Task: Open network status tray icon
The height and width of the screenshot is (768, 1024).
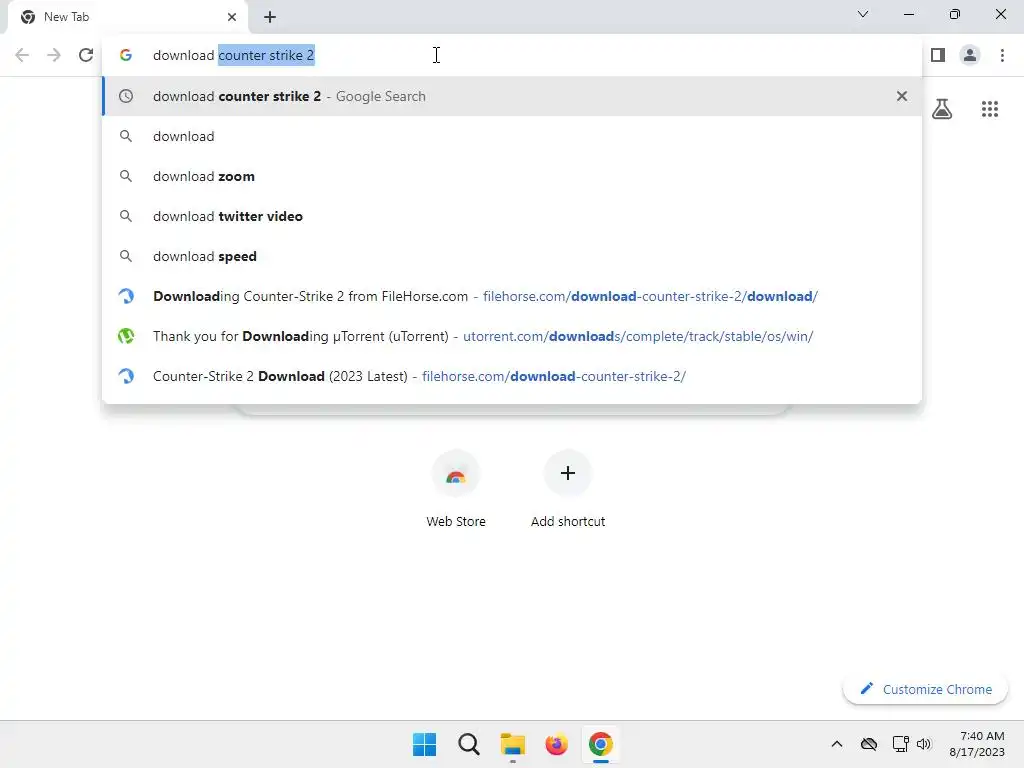Action: point(901,744)
